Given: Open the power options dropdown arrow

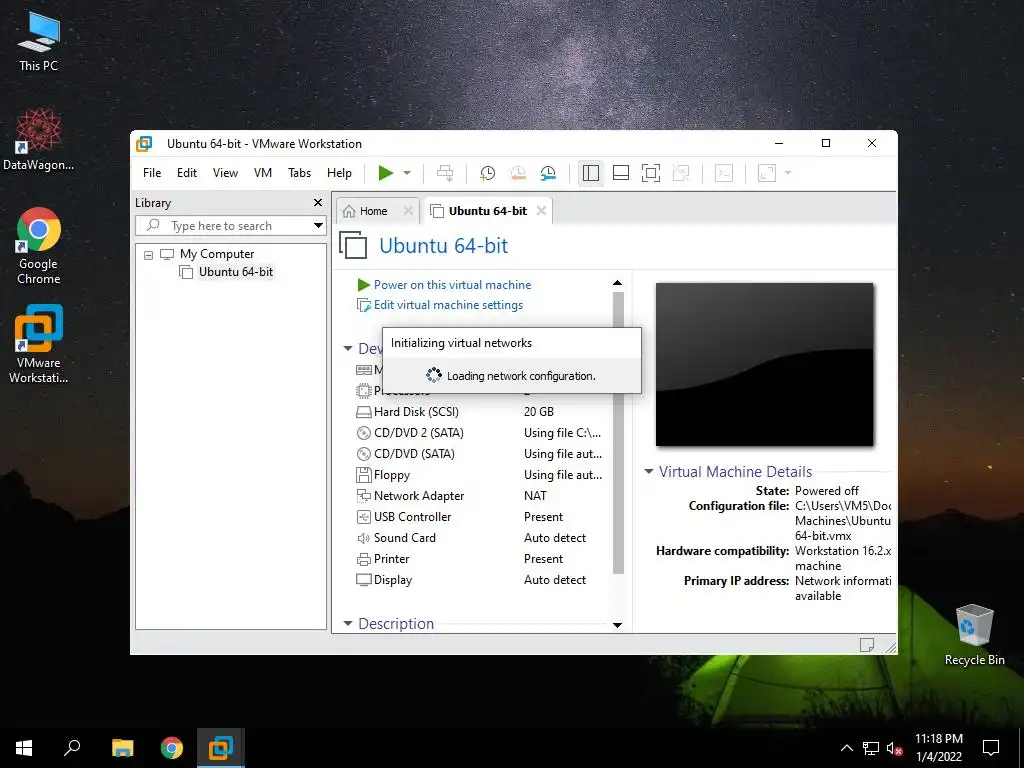Looking at the screenshot, I should pos(407,173).
